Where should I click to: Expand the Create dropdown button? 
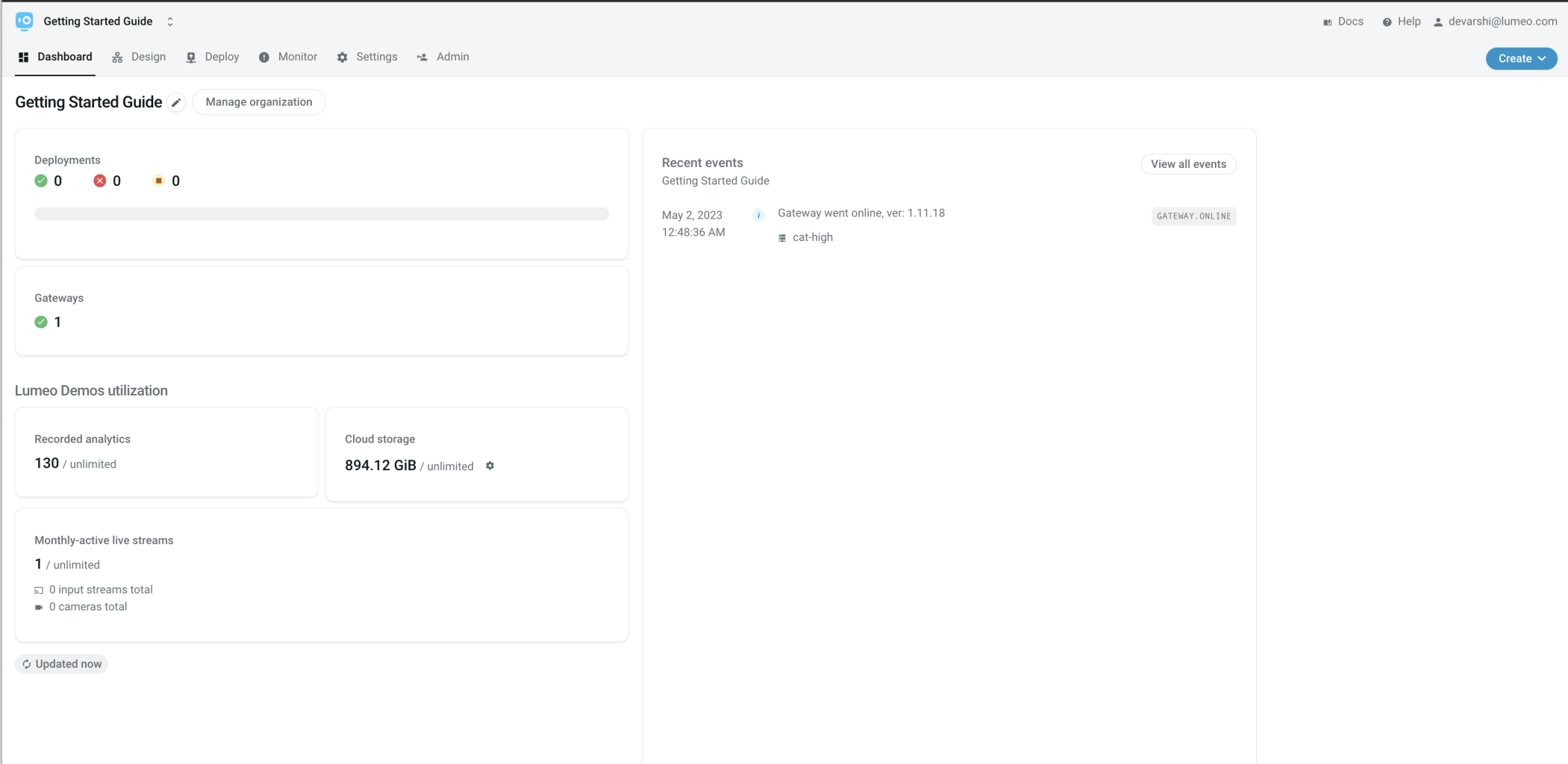click(1521, 58)
